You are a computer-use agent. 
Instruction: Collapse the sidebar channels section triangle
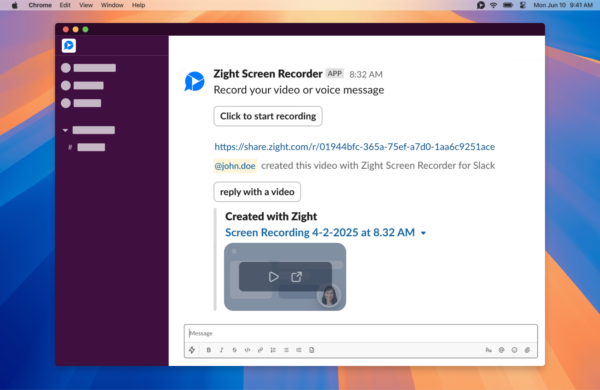tap(65, 131)
